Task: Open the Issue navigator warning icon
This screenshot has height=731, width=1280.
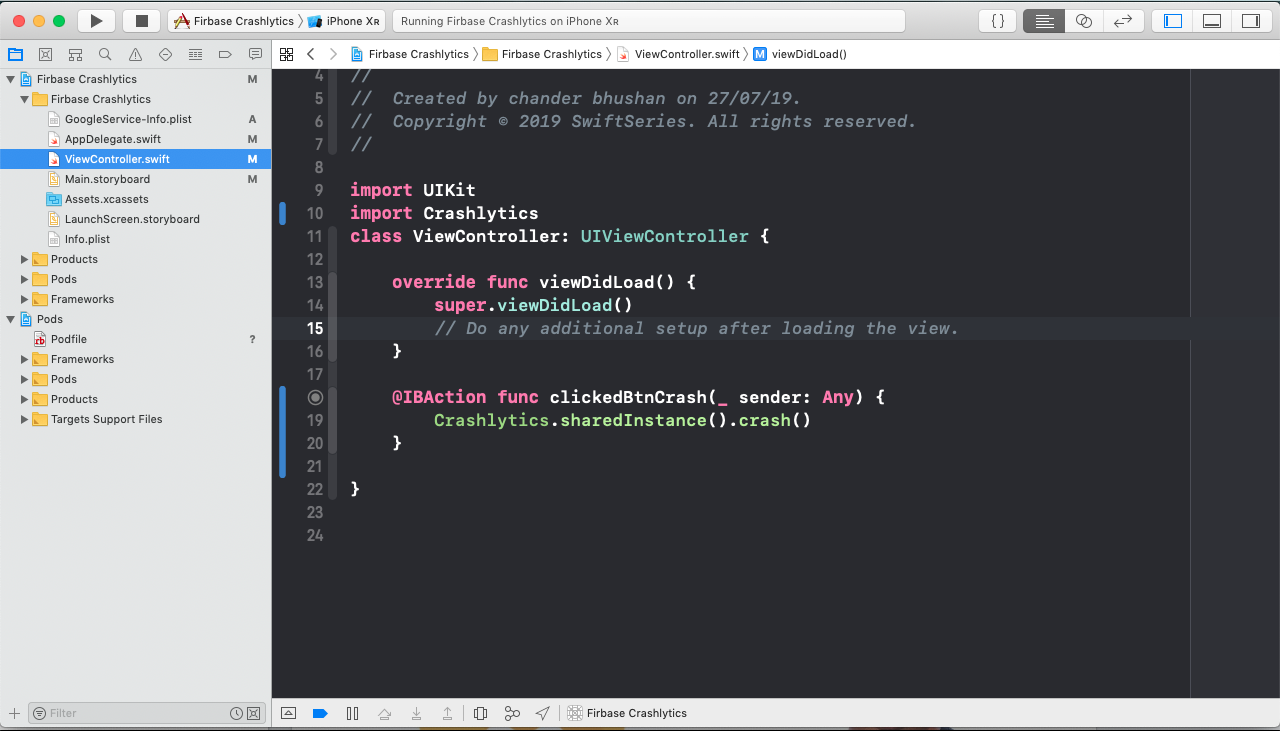Action: pos(135,54)
